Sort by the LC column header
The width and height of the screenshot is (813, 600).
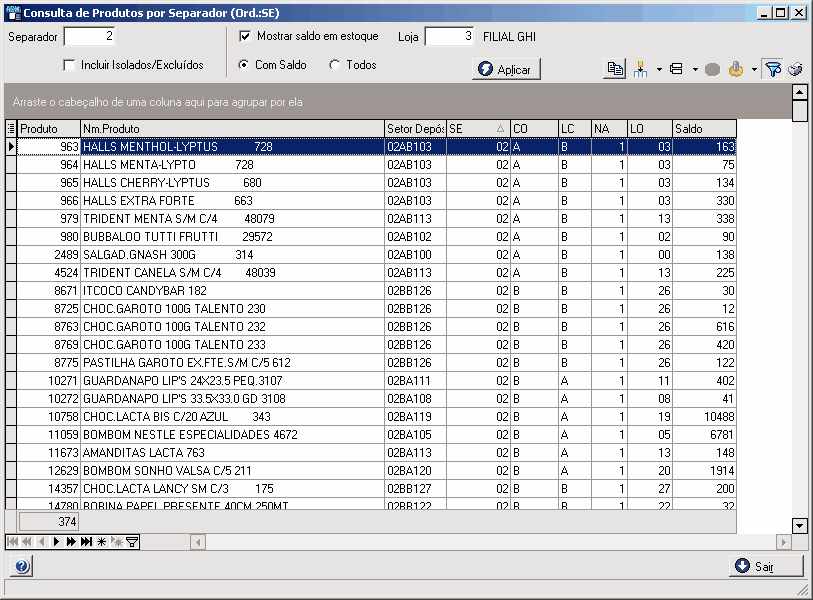(576, 129)
